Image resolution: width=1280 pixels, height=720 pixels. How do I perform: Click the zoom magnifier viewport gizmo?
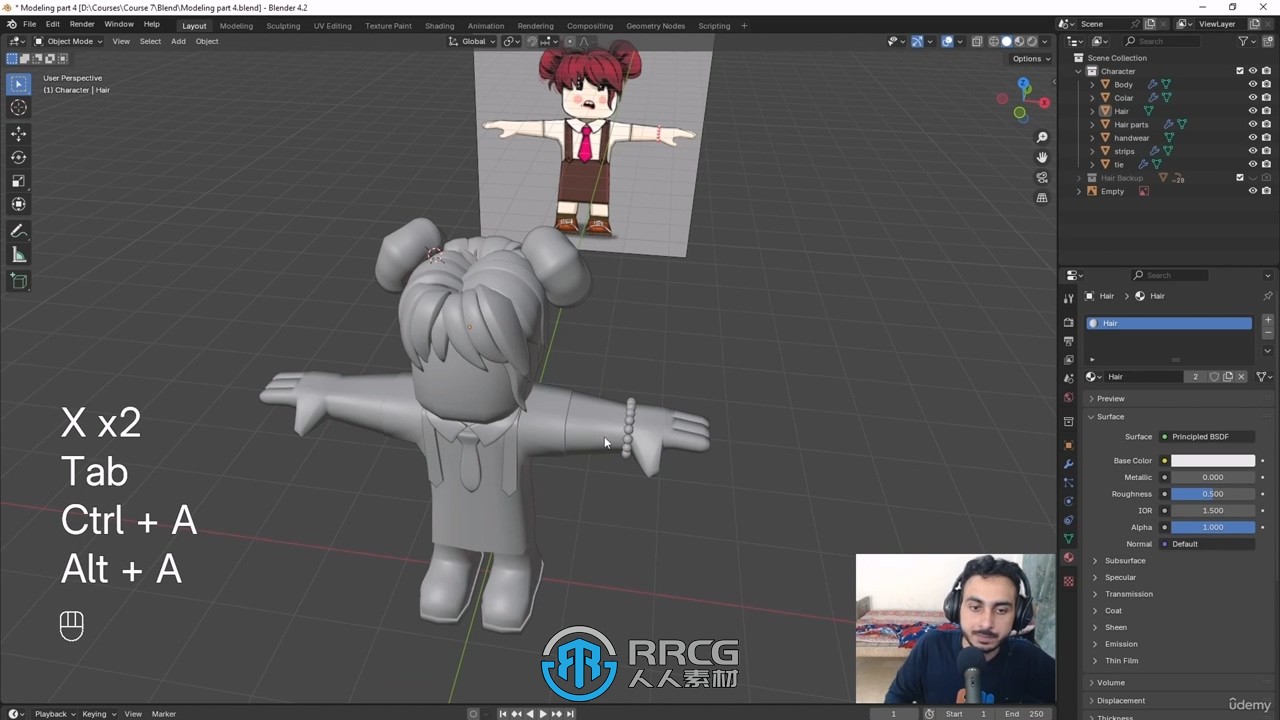click(x=1042, y=137)
